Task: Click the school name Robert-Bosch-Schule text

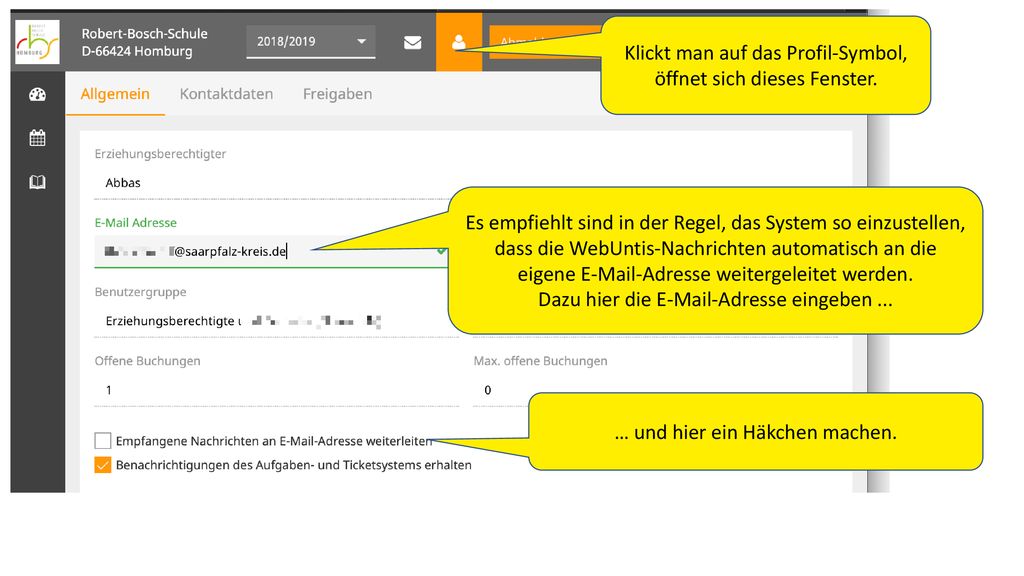Action: click(144, 34)
